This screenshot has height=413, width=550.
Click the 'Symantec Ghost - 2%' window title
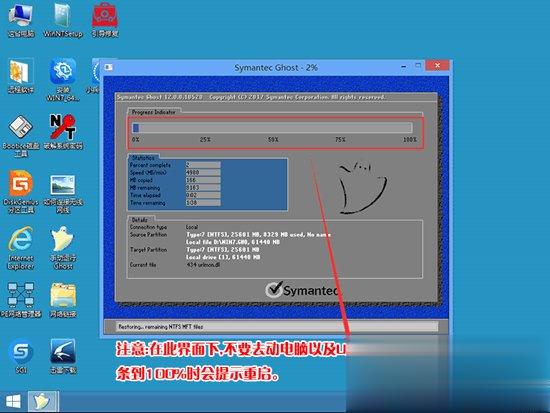(276, 67)
